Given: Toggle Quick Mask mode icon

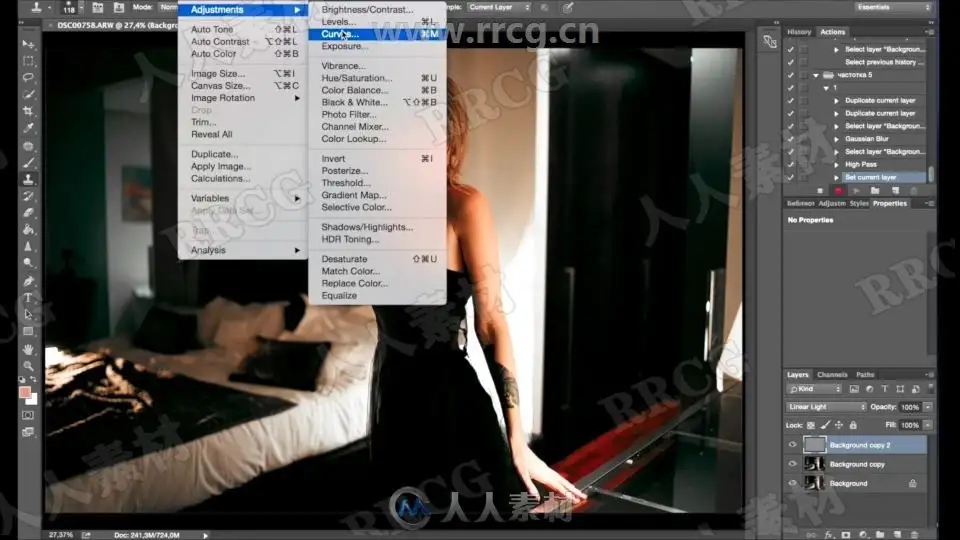Looking at the screenshot, I should click(x=28, y=415).
